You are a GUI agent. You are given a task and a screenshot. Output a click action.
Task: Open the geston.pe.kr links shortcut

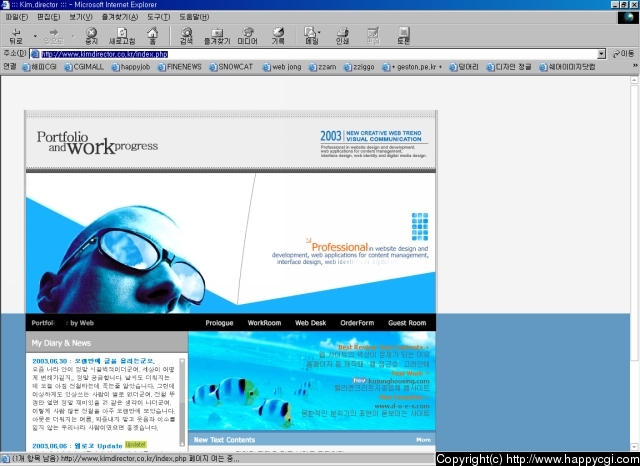[x=412, y=67]
